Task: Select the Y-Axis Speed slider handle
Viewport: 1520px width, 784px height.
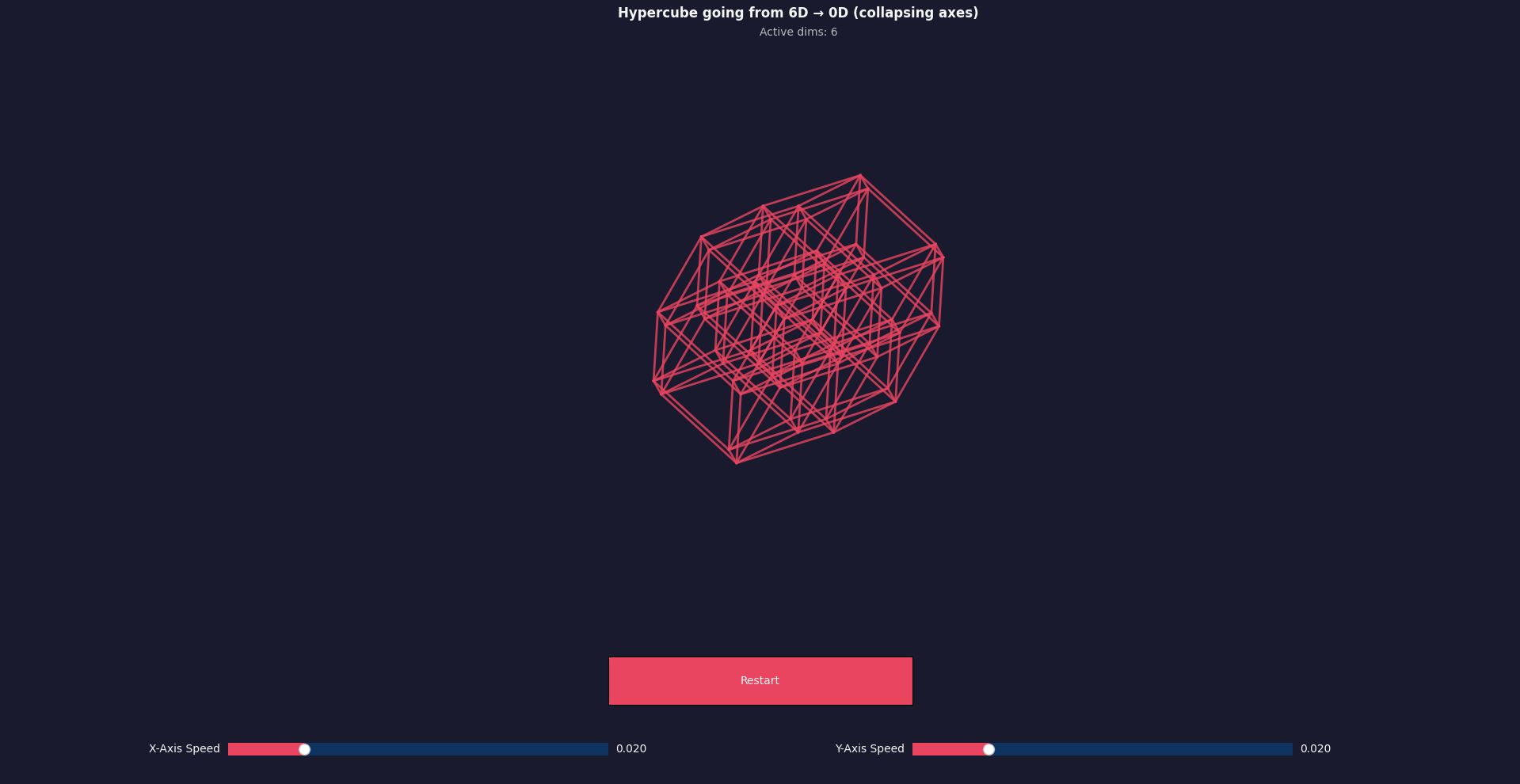Action: coord(988,748)
